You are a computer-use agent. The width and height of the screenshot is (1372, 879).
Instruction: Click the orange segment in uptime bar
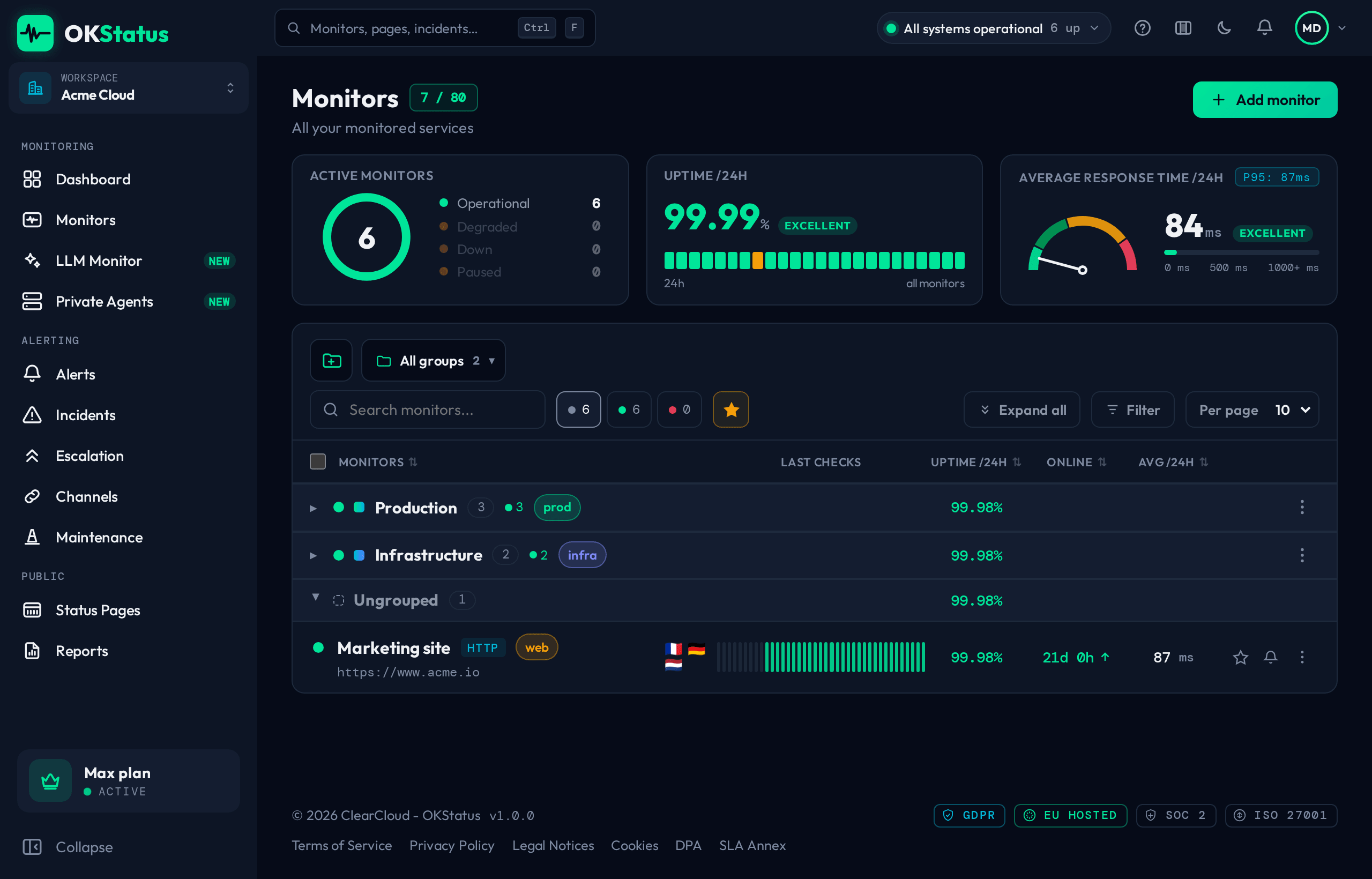(x=757, y=260)
